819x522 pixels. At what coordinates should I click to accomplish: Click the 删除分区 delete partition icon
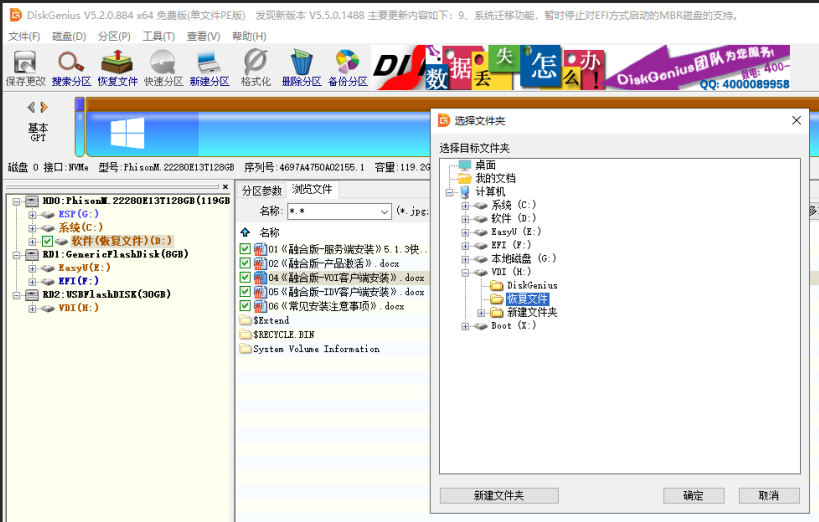[301, 66]
